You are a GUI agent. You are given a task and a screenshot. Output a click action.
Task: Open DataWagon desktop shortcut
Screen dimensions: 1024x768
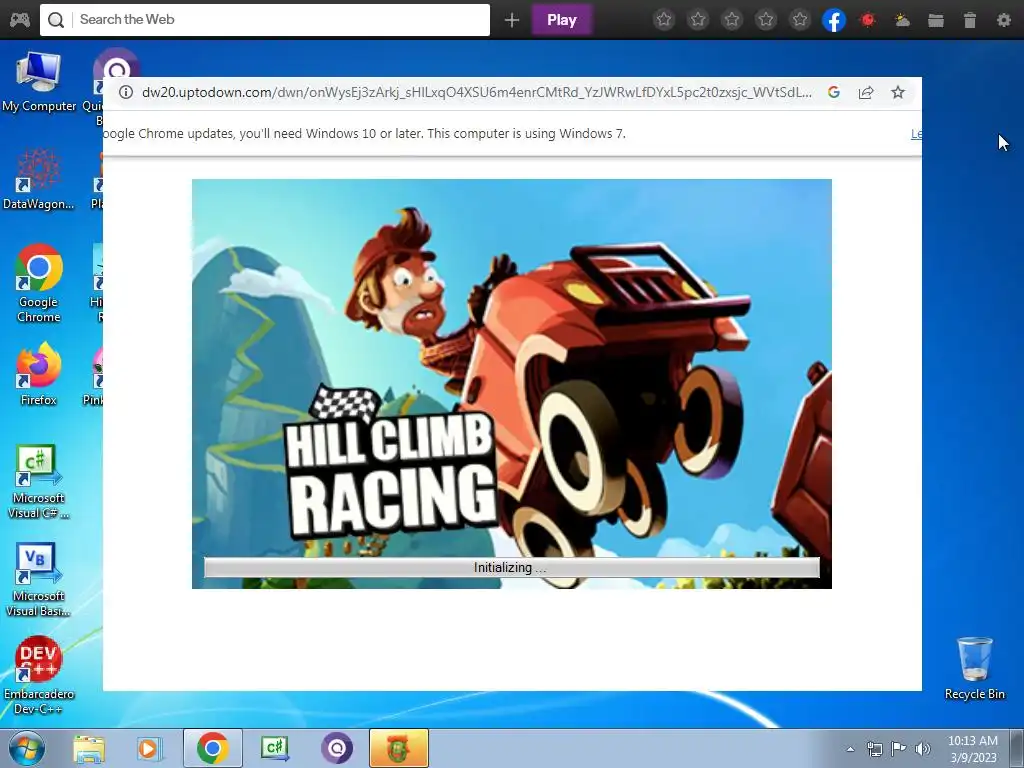click(39, 180)
